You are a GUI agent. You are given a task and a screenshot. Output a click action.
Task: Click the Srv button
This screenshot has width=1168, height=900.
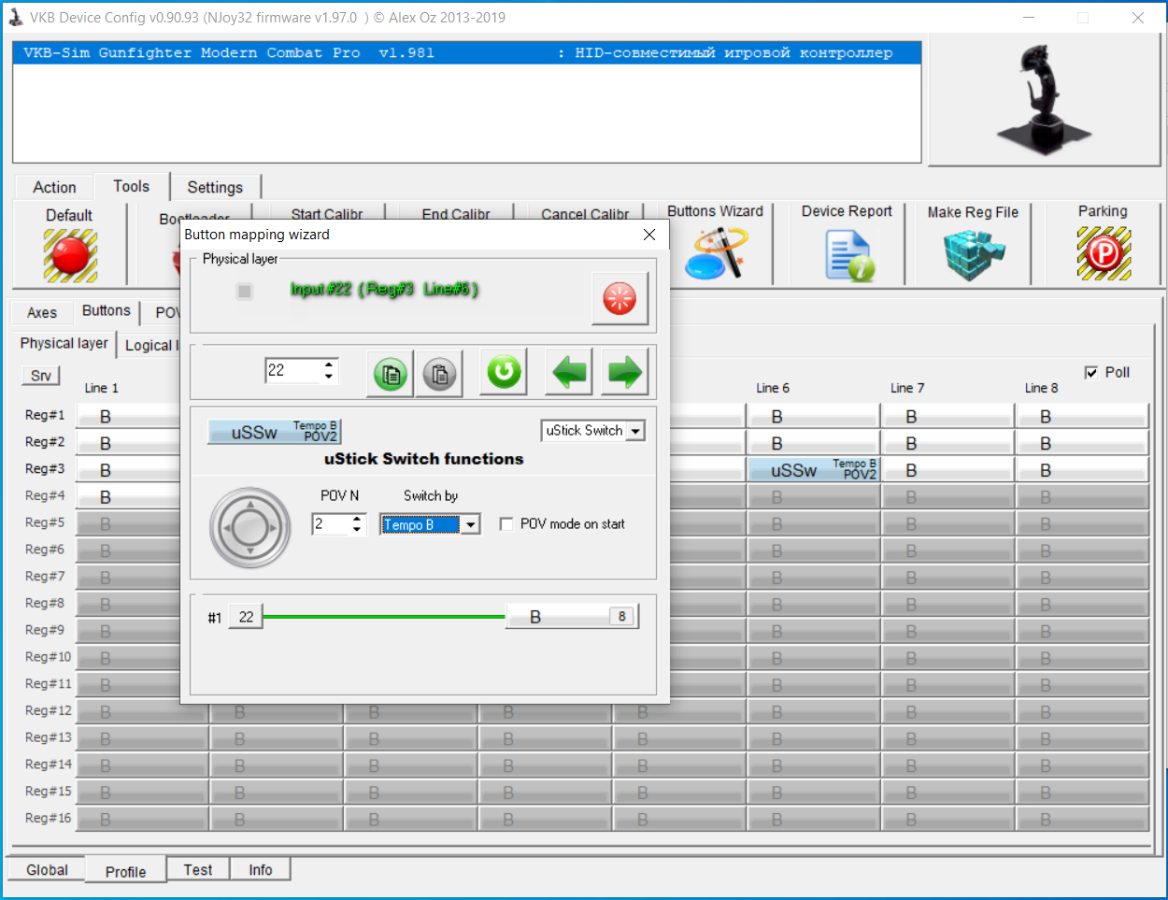click(x=41, y=375)
